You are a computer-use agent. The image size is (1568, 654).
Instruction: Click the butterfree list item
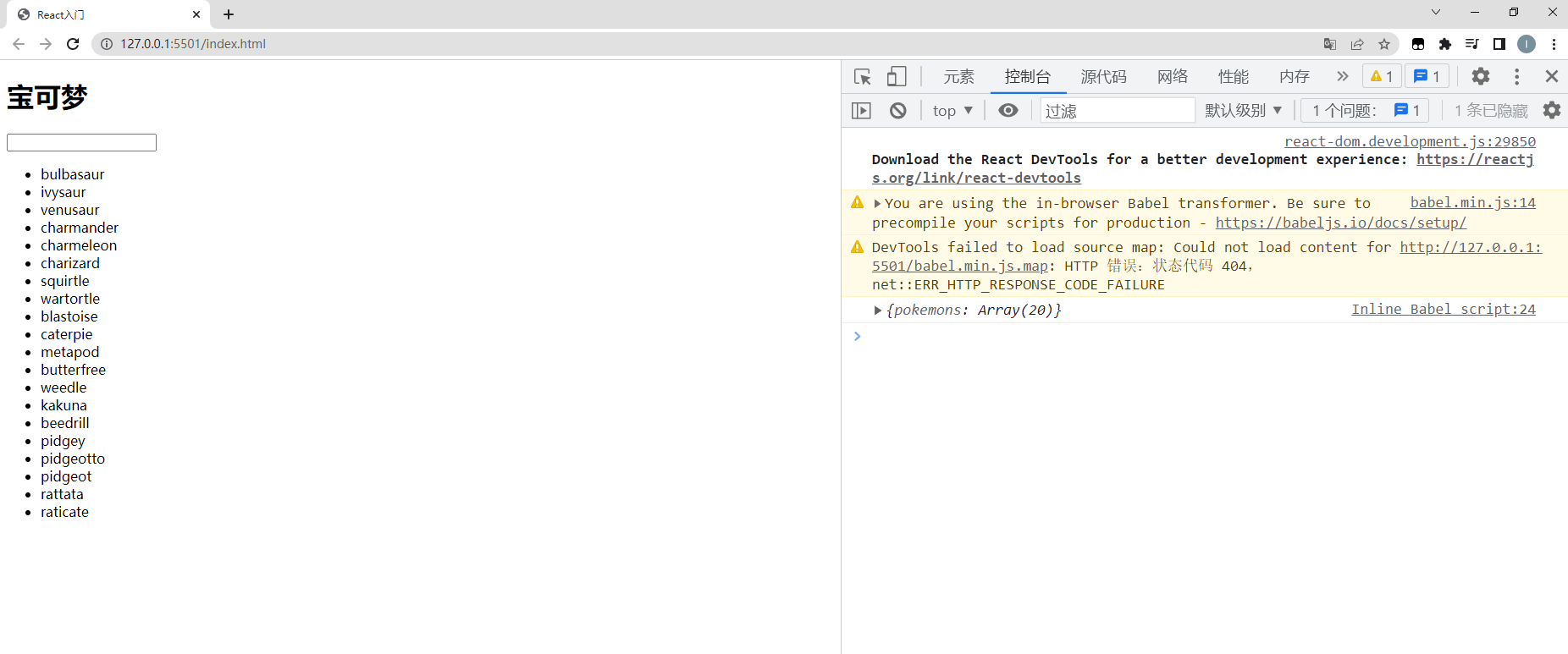(x=74, y=370)
